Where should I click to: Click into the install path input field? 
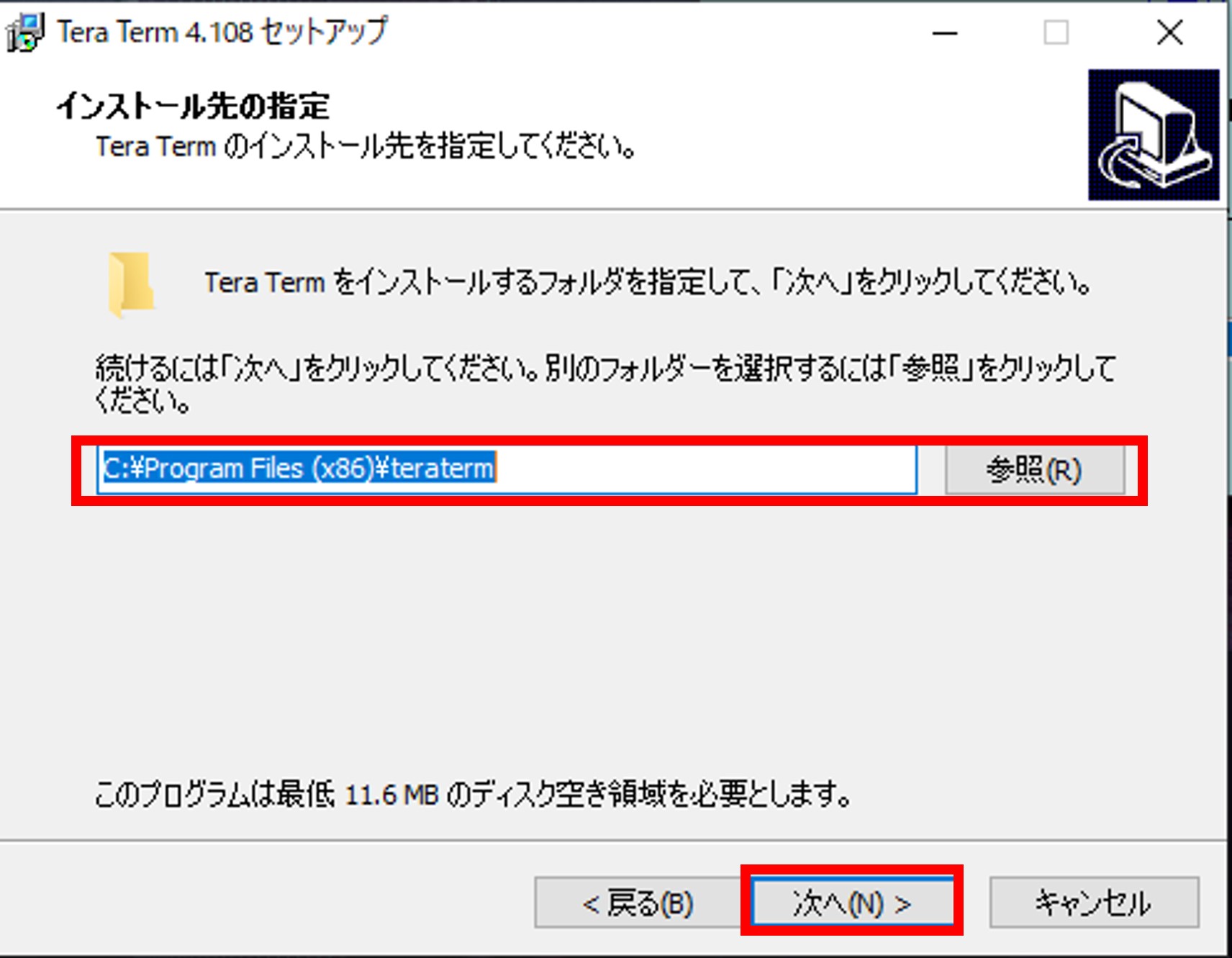click(x=507, y=469)
